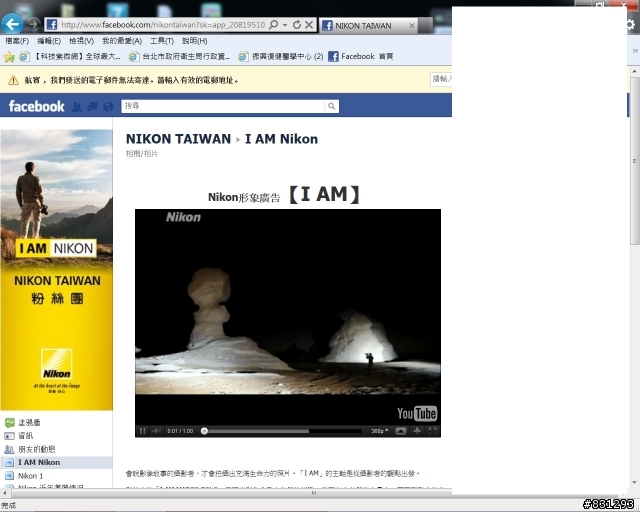The height and width of the screenshot is (512, 640).
Task: Open the address bar autocomplete dropdown arrow
Action: coord(285,25)
